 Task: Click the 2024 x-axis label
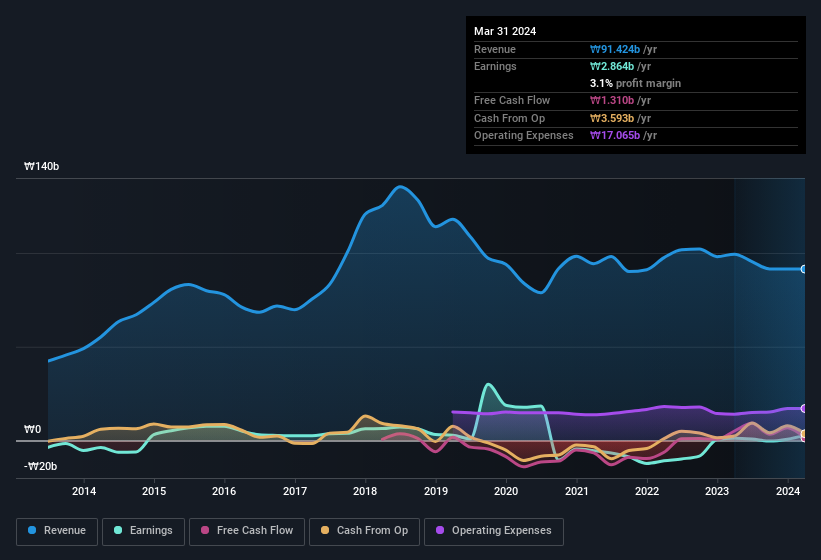(x=787, y=491)
